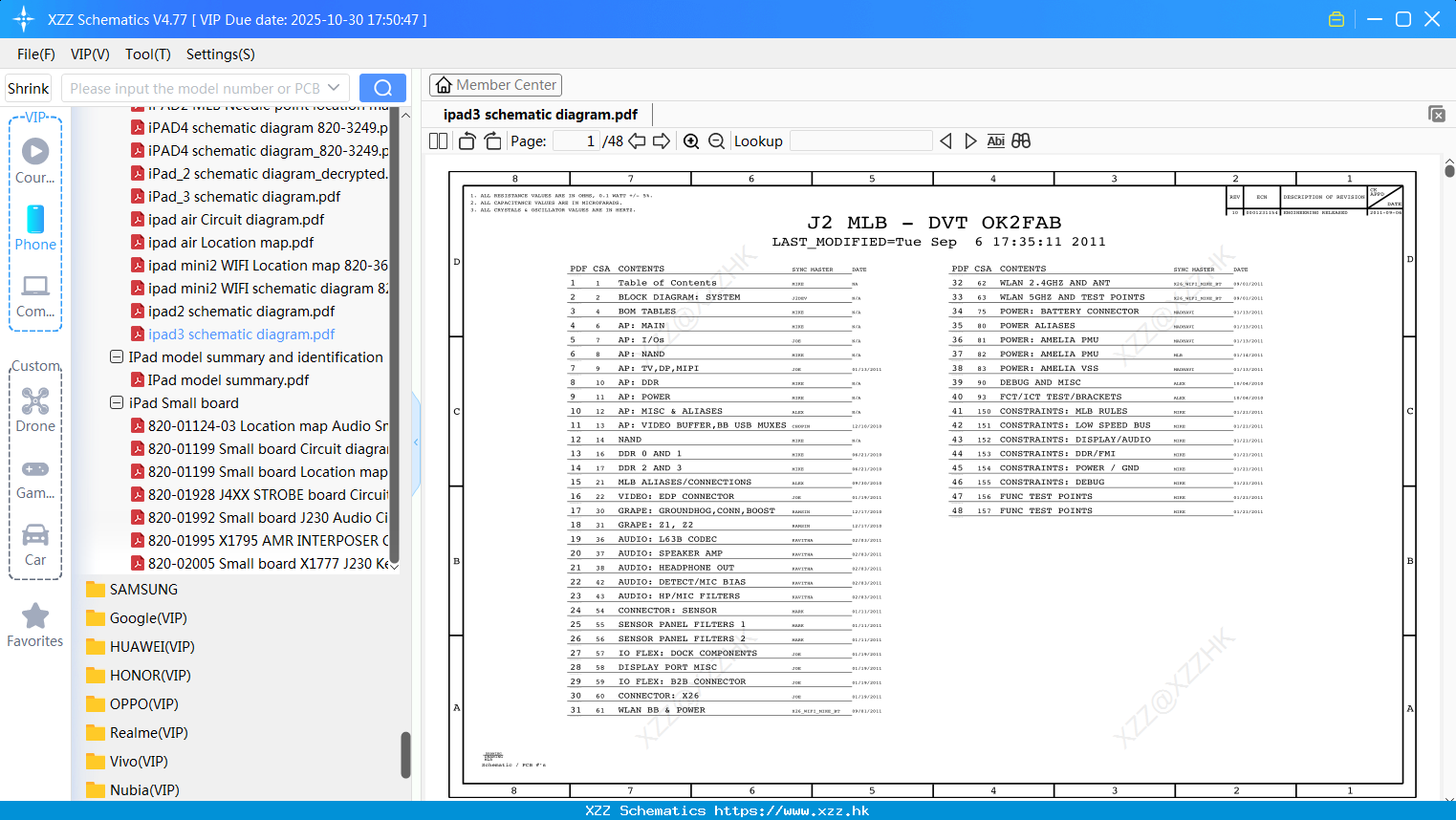1456x820 pixels.
Task: Rotate the page clockwise
Action: pyautogui.click(x=492, y=140)
